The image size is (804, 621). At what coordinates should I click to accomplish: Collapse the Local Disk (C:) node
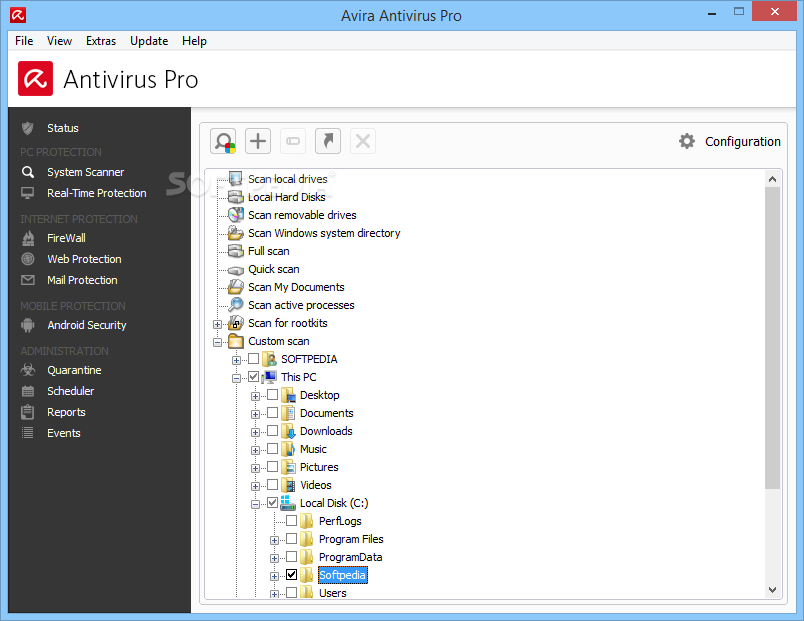tap(255, 505)
